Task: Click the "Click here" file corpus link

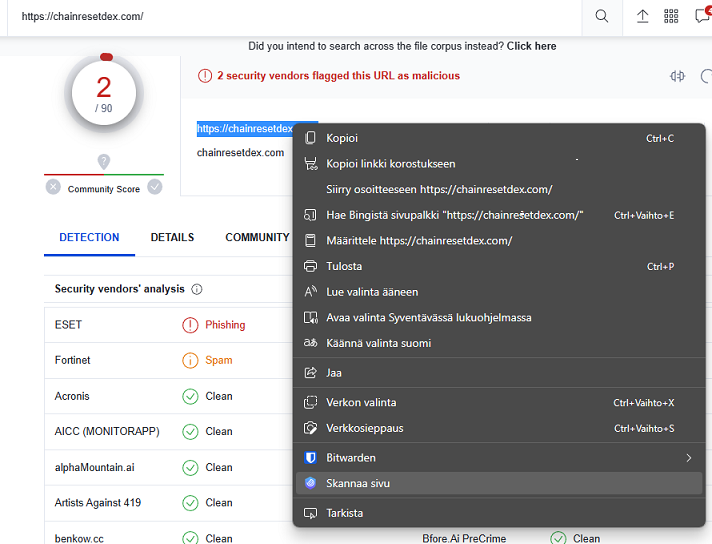Action: 531,46
